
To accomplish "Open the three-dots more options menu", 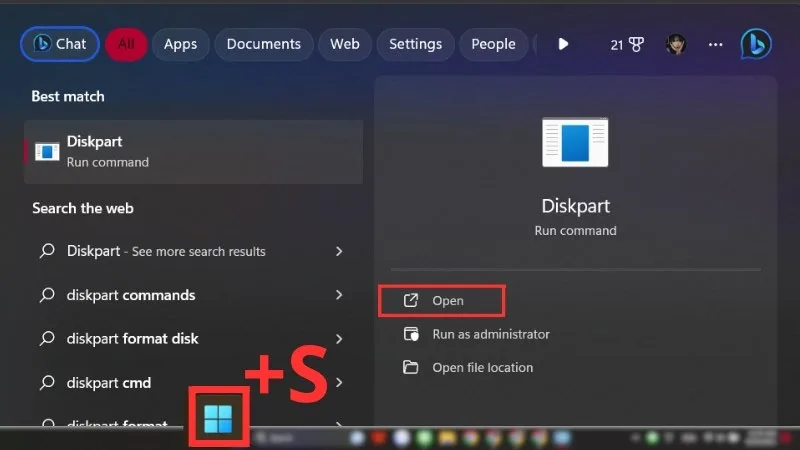I will pyautogui.click(x=715, y=44).
